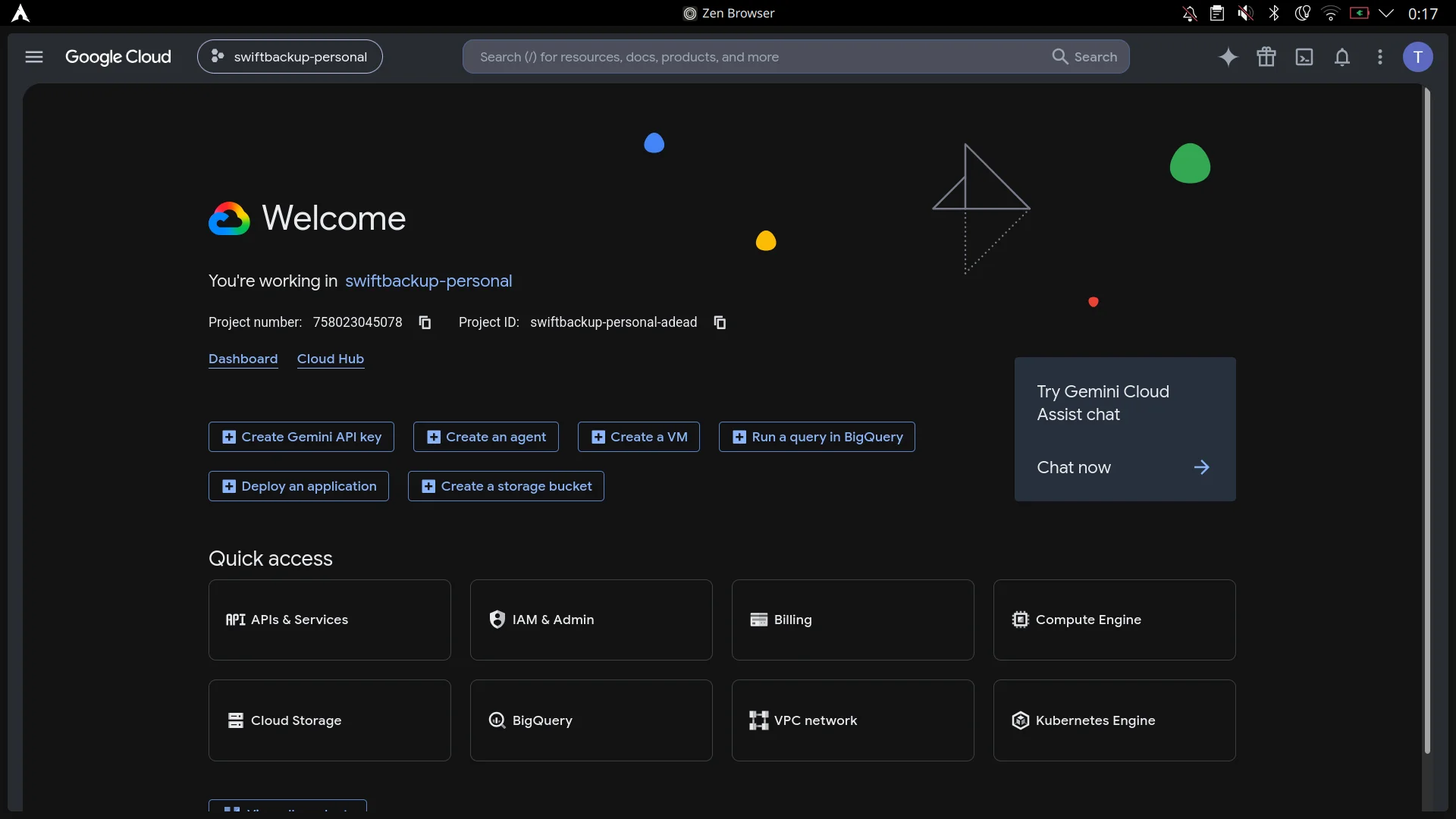Open the notifications bell
The width and height of the screenshot is (1456, 819).
1342,57
